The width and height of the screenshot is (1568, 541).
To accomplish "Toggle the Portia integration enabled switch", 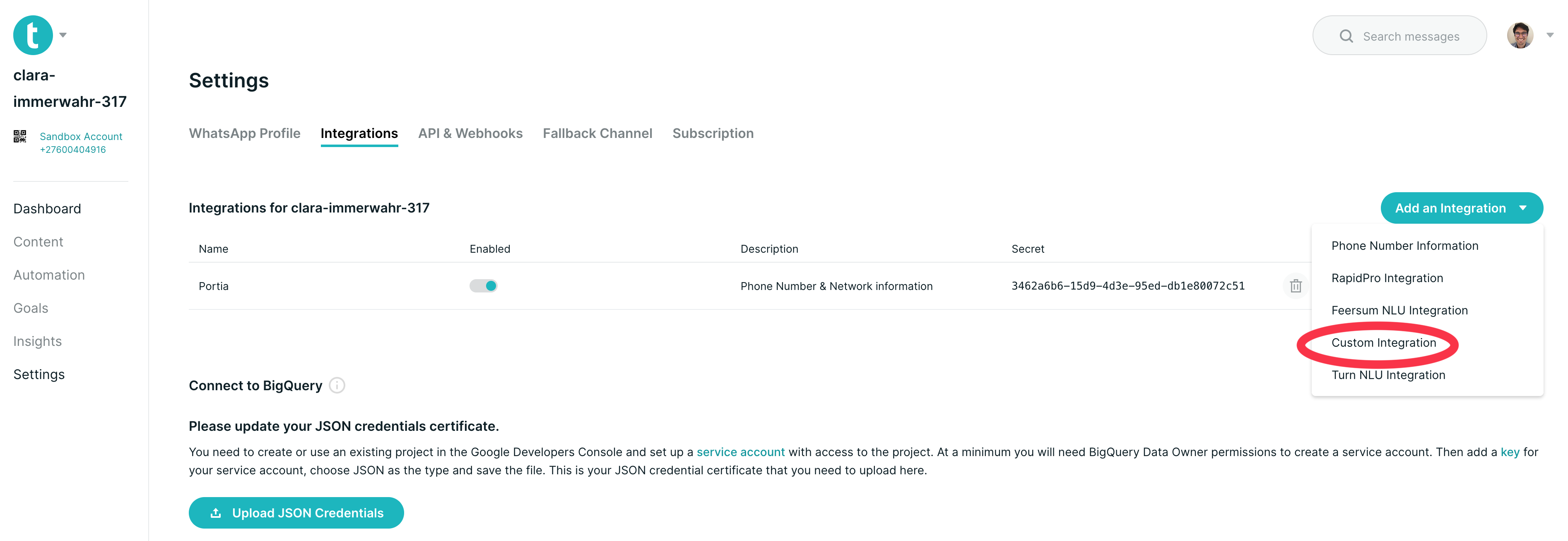I will tap(483, 286).
